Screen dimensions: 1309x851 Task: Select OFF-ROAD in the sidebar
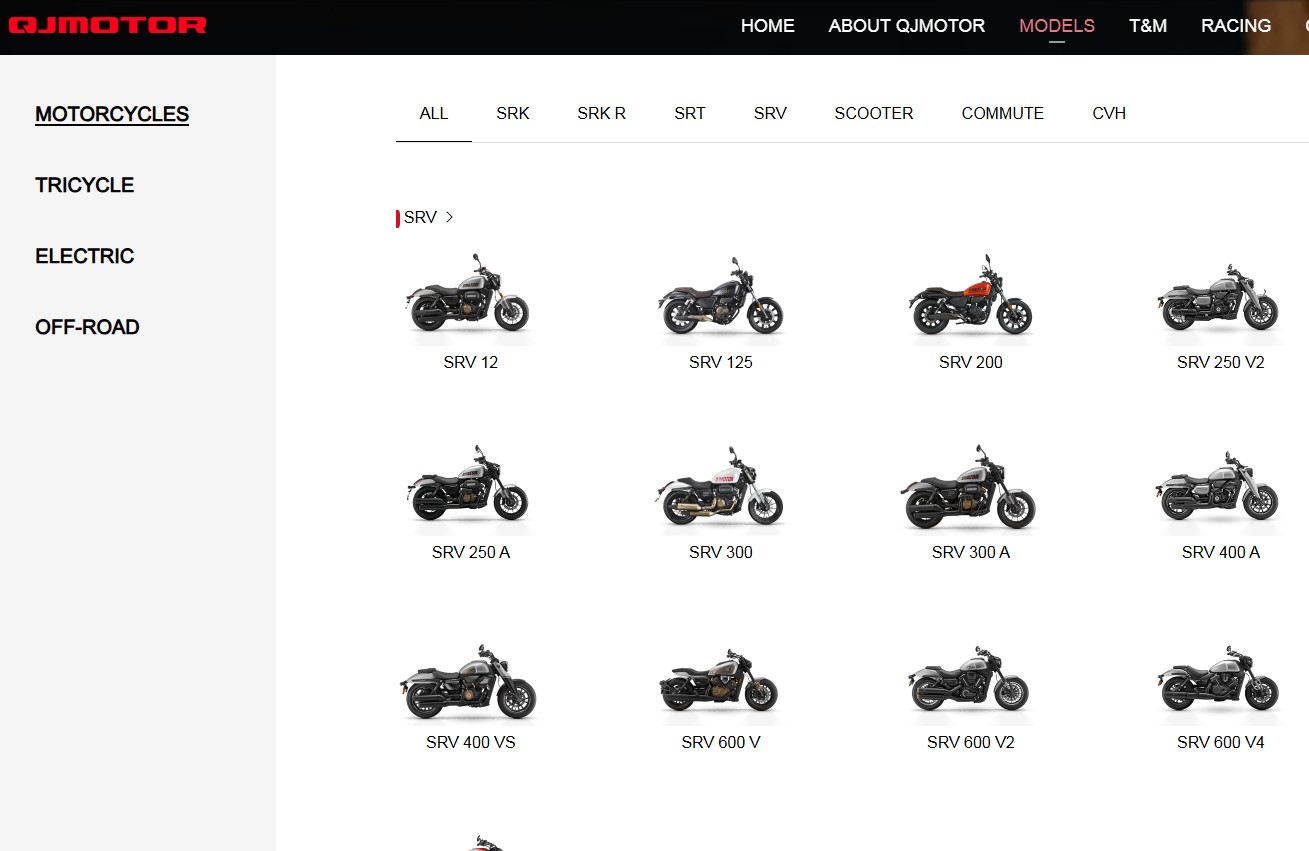coord(87,327)
